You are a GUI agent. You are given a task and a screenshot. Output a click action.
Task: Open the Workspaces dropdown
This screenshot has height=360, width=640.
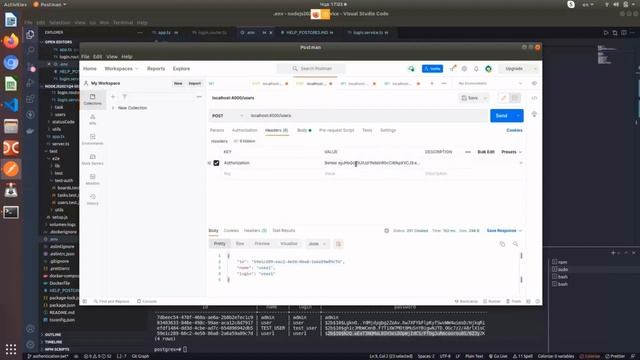(x=121, y=69)
